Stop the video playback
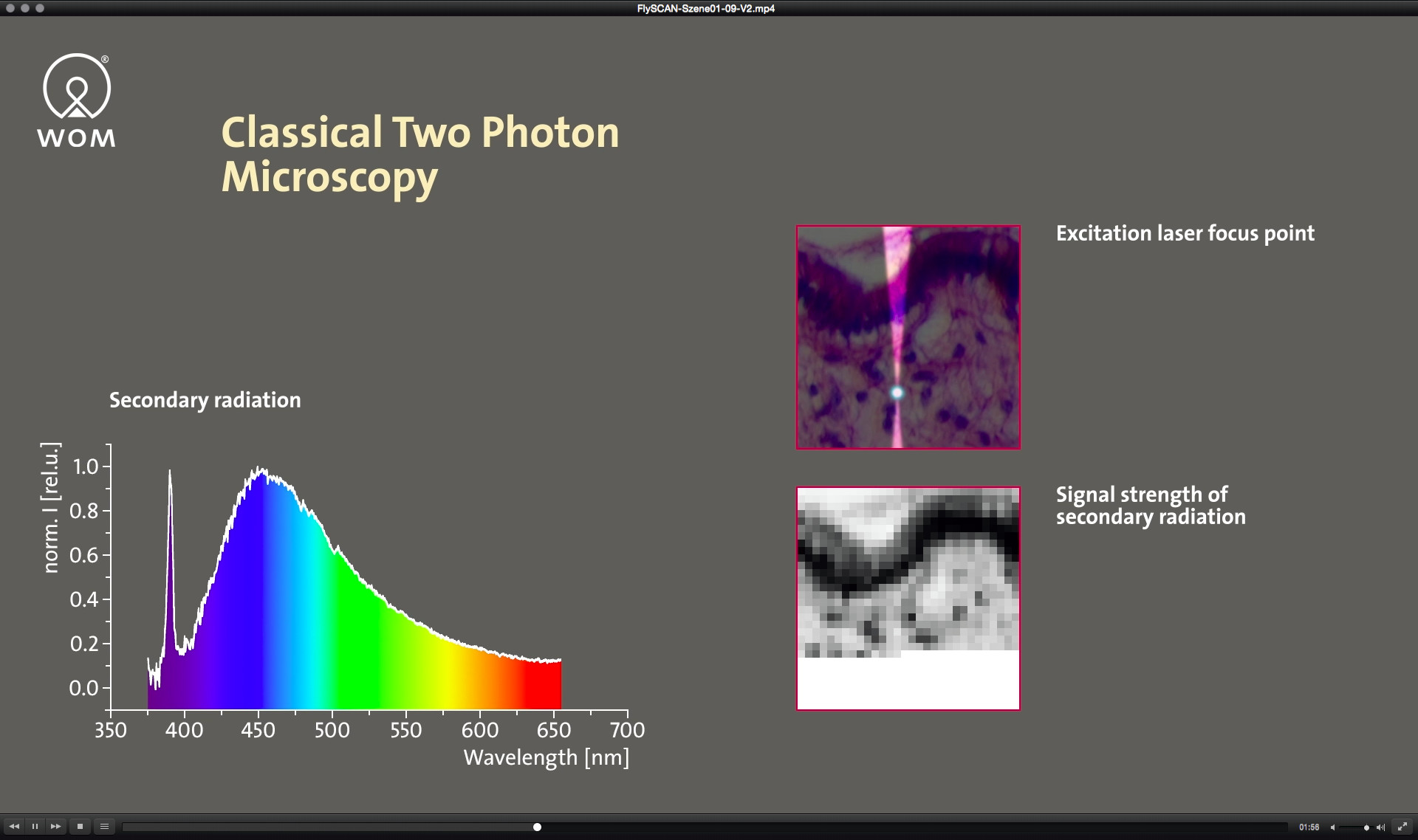The width and height of the screenshot is (1418, 840). pos(80,827)
